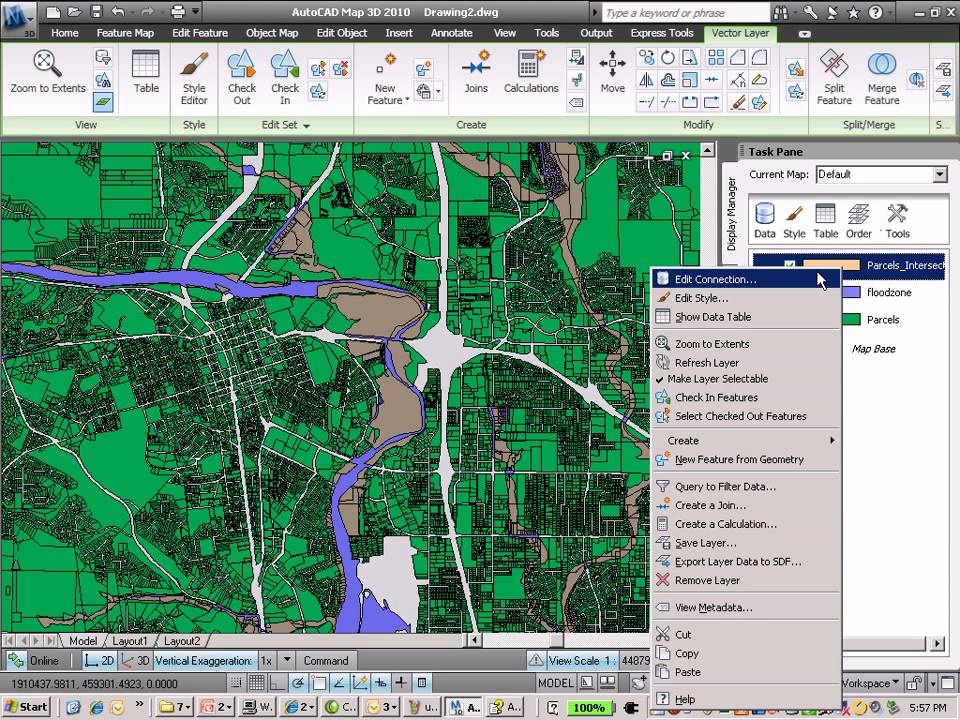Click the Parcels_Intersect peach color swatch
Viewport: 960px width, 720px height.
tap(831, 265)
